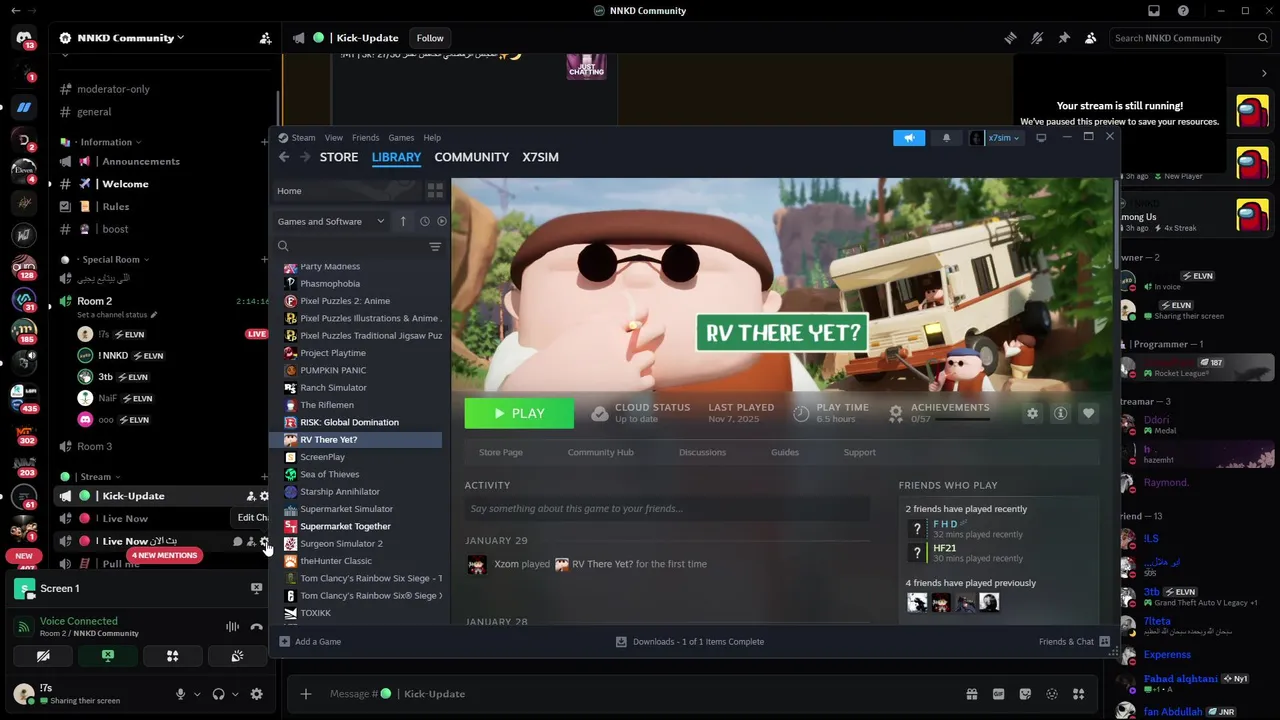
Task: Expand headphone output options arrow
Action: 235,694
